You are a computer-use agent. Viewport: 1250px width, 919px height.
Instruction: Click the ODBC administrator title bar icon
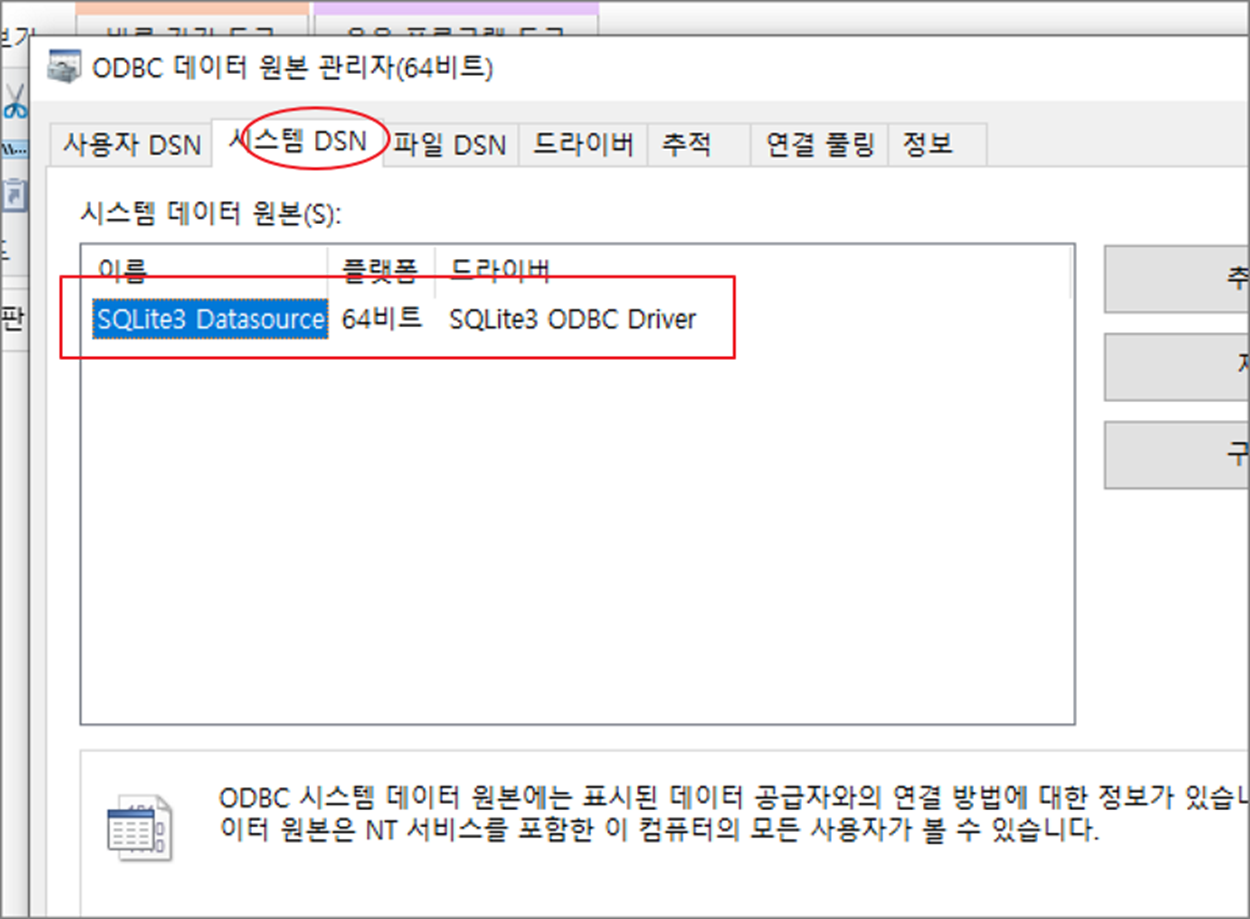coord(64,68)
